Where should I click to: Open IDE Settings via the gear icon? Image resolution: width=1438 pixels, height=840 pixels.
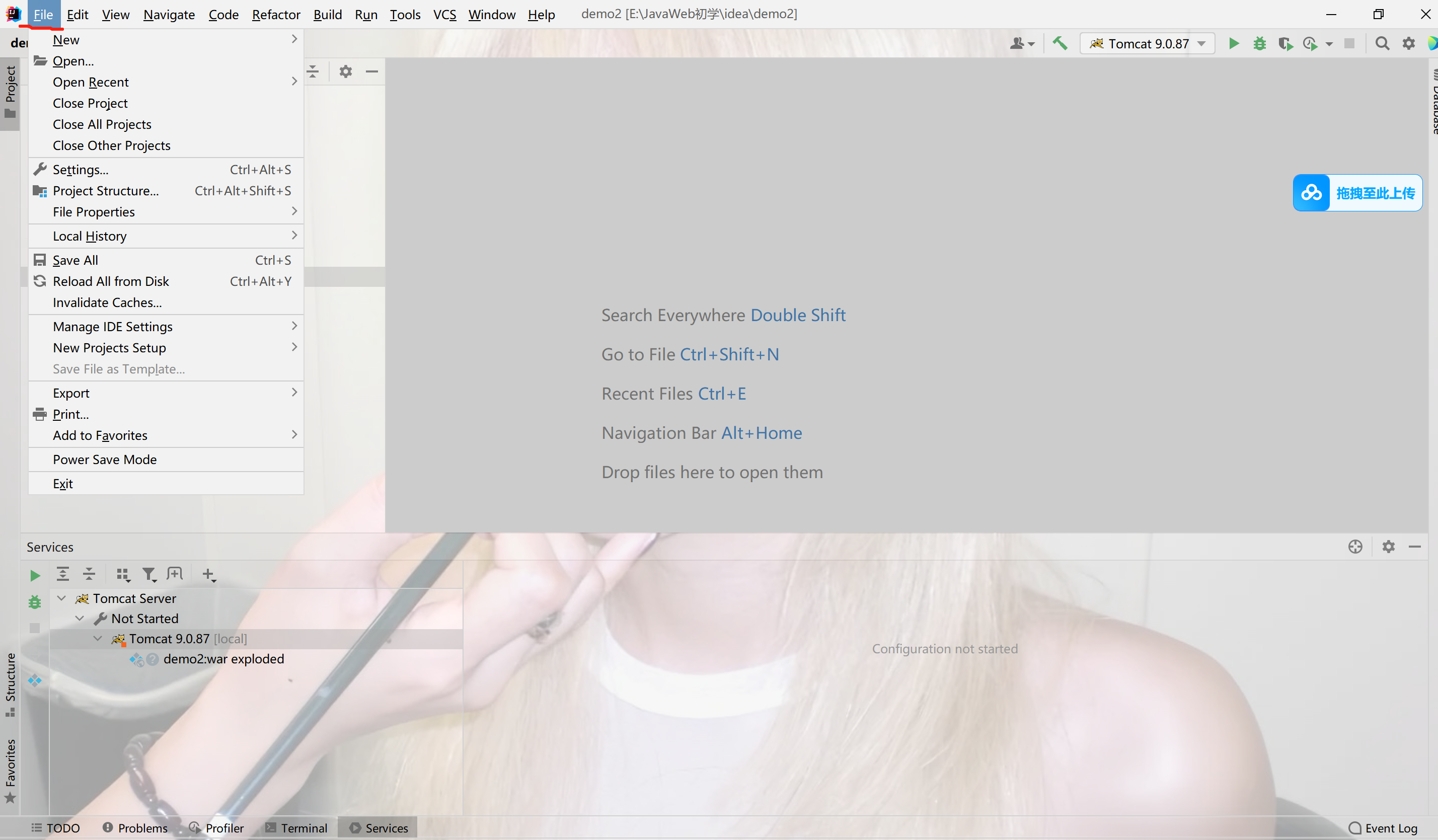pos(1408,43)
